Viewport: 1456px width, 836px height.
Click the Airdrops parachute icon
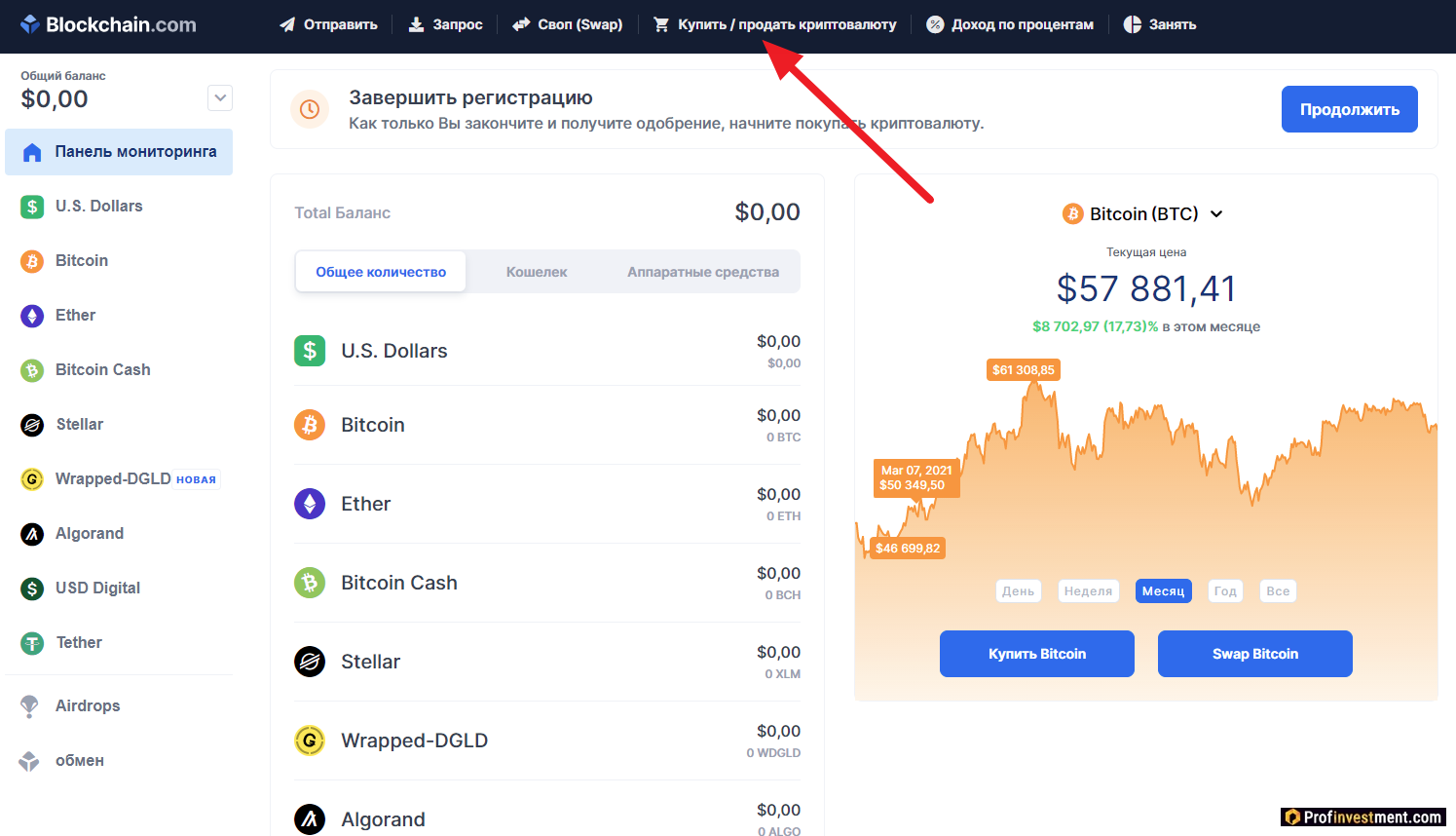coord(30,706)
